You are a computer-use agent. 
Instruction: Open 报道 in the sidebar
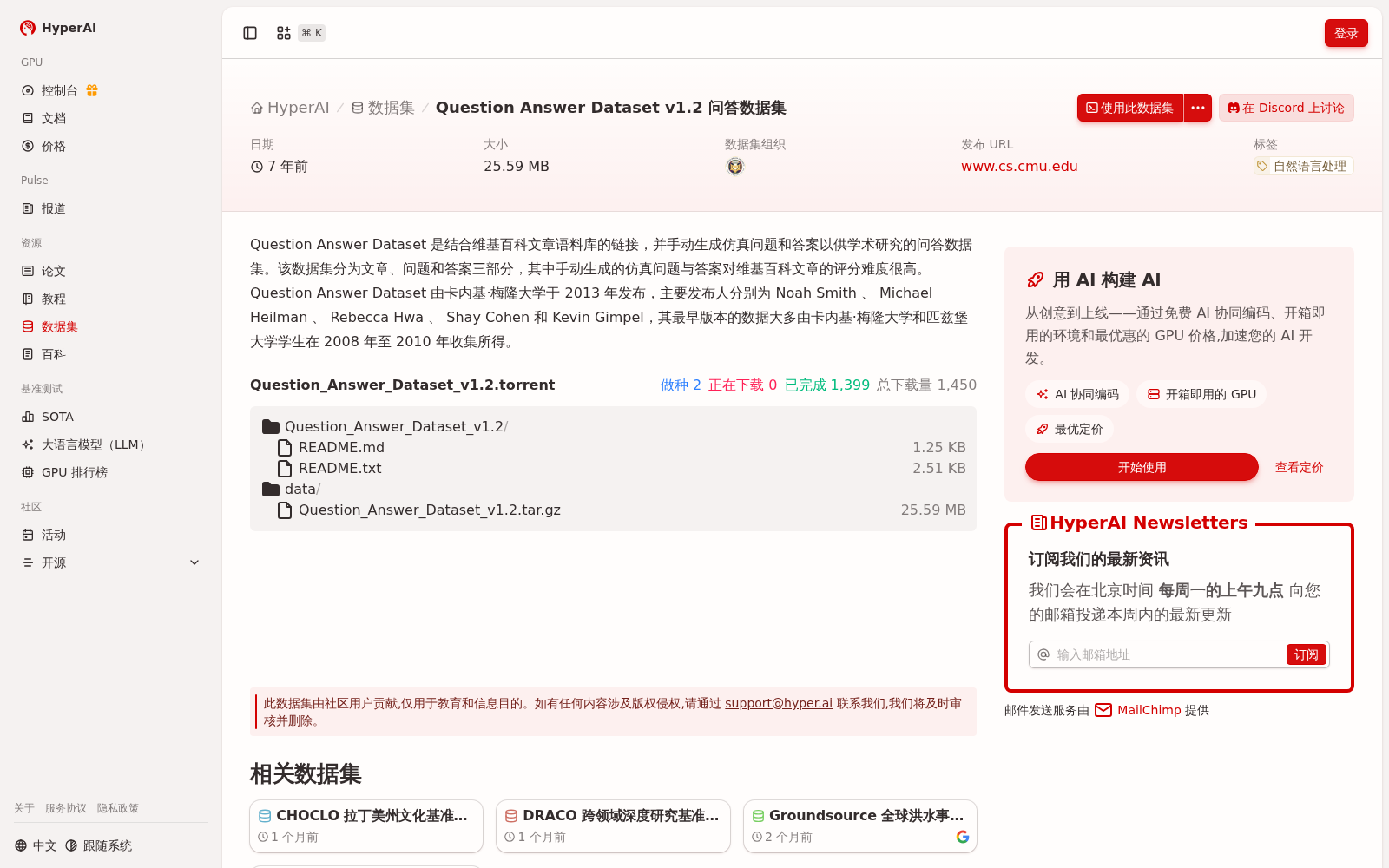111,208
